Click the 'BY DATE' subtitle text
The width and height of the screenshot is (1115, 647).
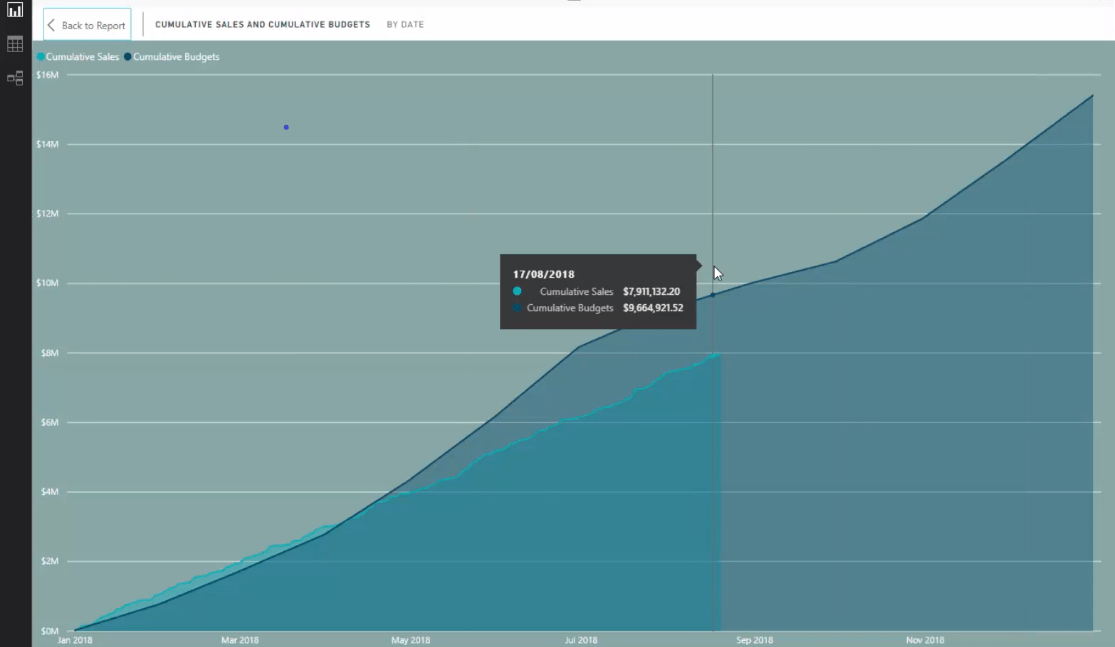coord(405,24)
